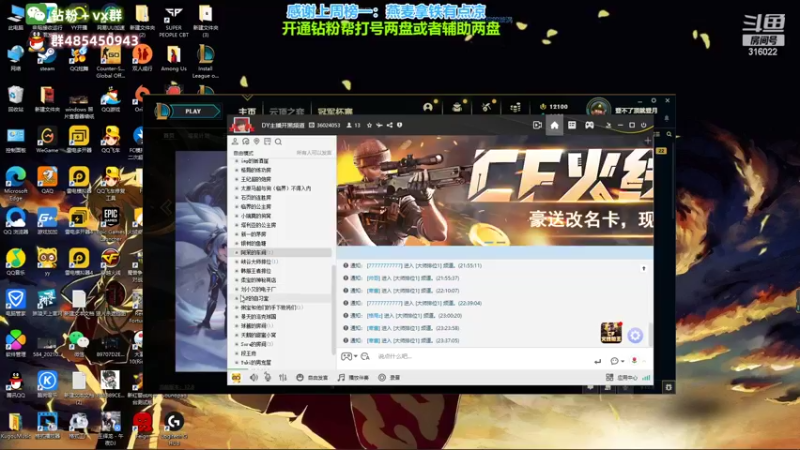Open the gamepad emoji dropdown in chat box
This screenshot has height=450, width=800.
[x=349, y=356]
